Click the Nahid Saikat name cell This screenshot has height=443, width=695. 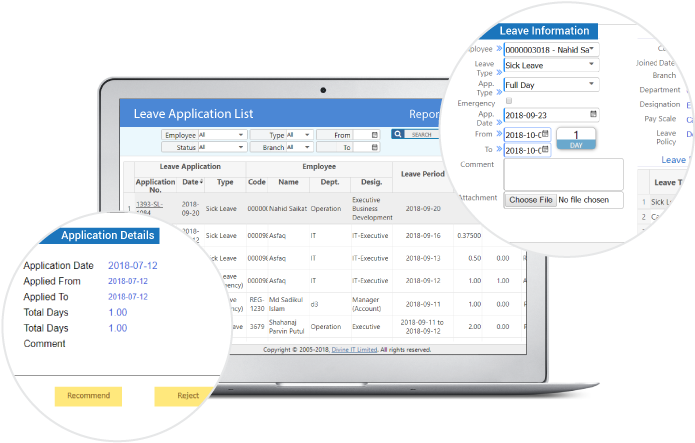[288, 208]
